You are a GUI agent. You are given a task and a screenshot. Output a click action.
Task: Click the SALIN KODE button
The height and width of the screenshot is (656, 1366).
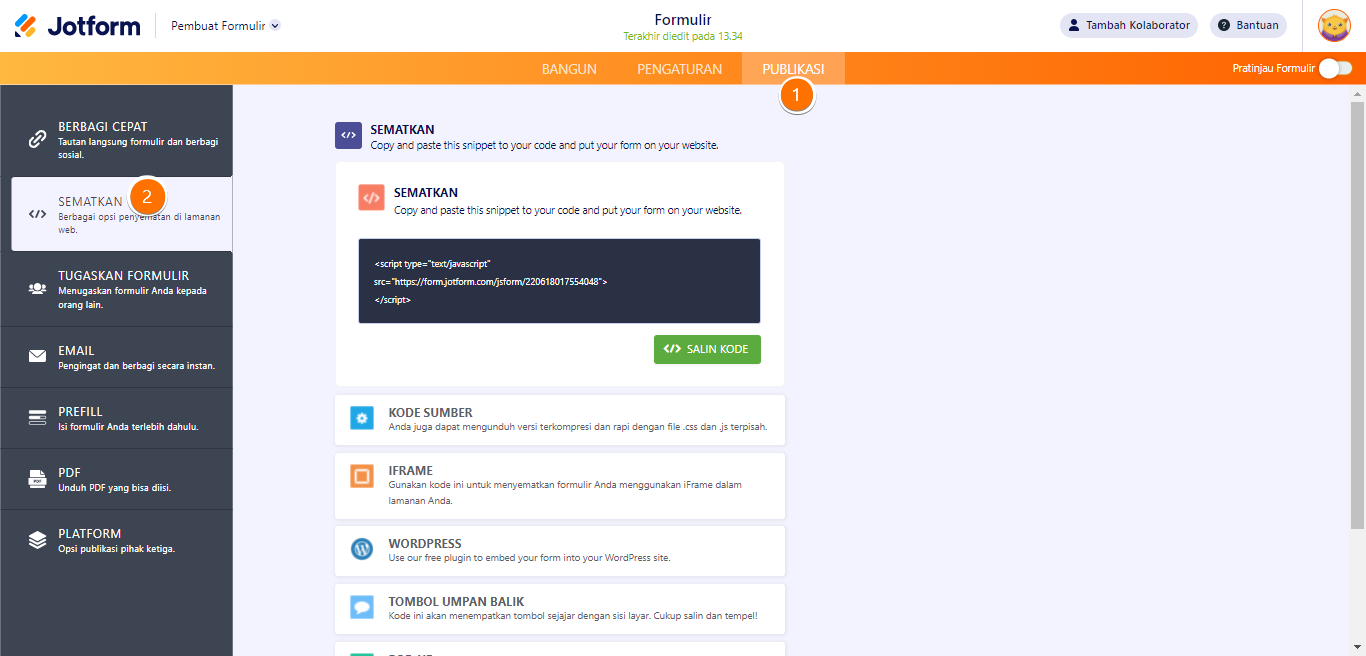click(707, 349)
